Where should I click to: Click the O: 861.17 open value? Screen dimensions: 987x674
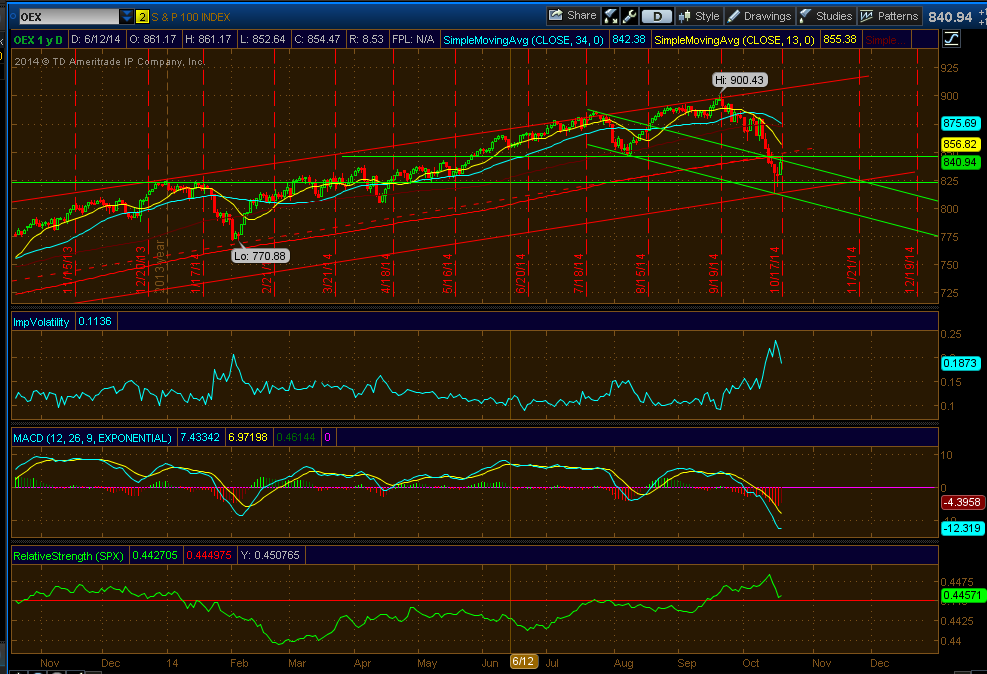[153, 40]
